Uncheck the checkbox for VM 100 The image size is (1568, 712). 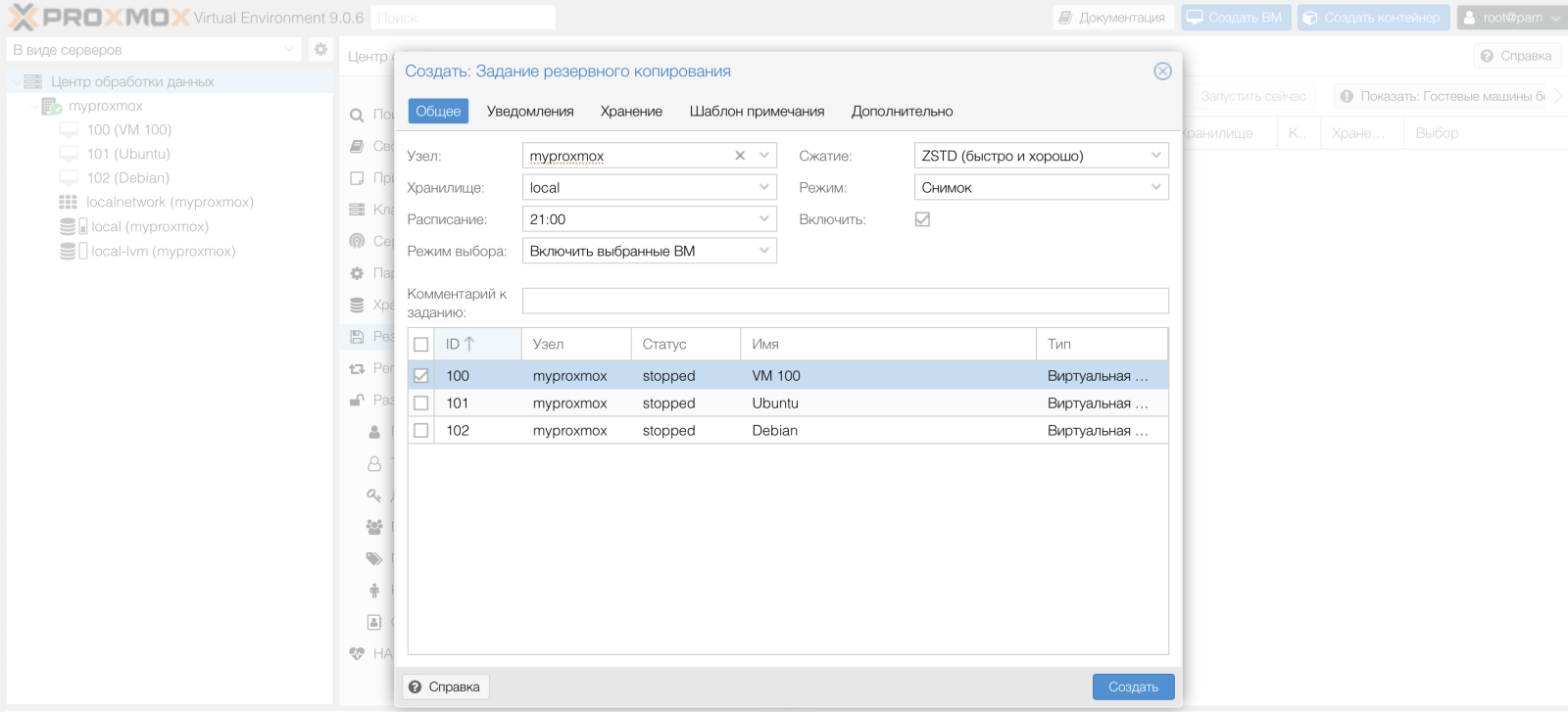421,376
